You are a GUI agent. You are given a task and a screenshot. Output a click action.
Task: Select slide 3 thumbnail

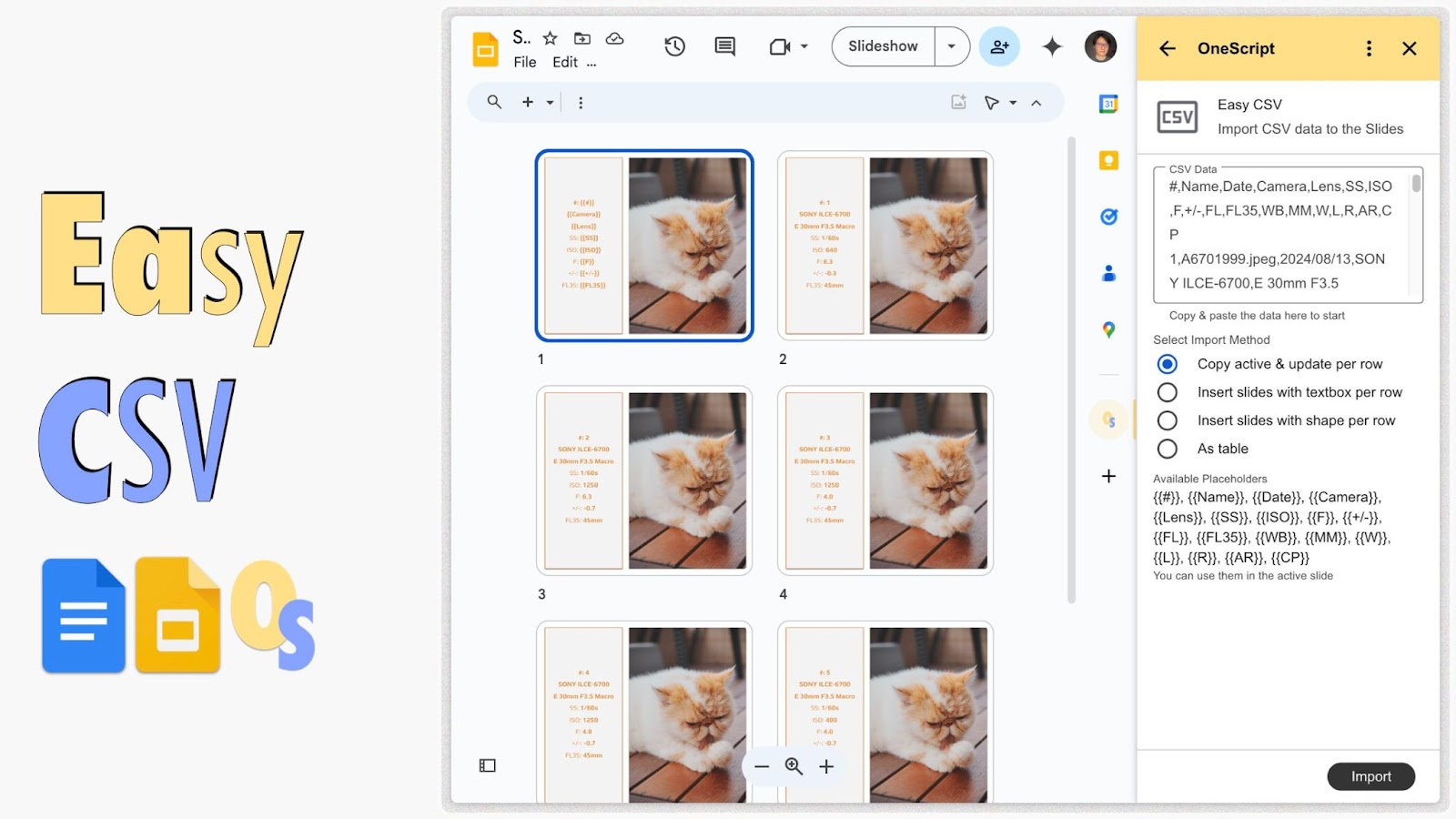click(x=644, y=480)
